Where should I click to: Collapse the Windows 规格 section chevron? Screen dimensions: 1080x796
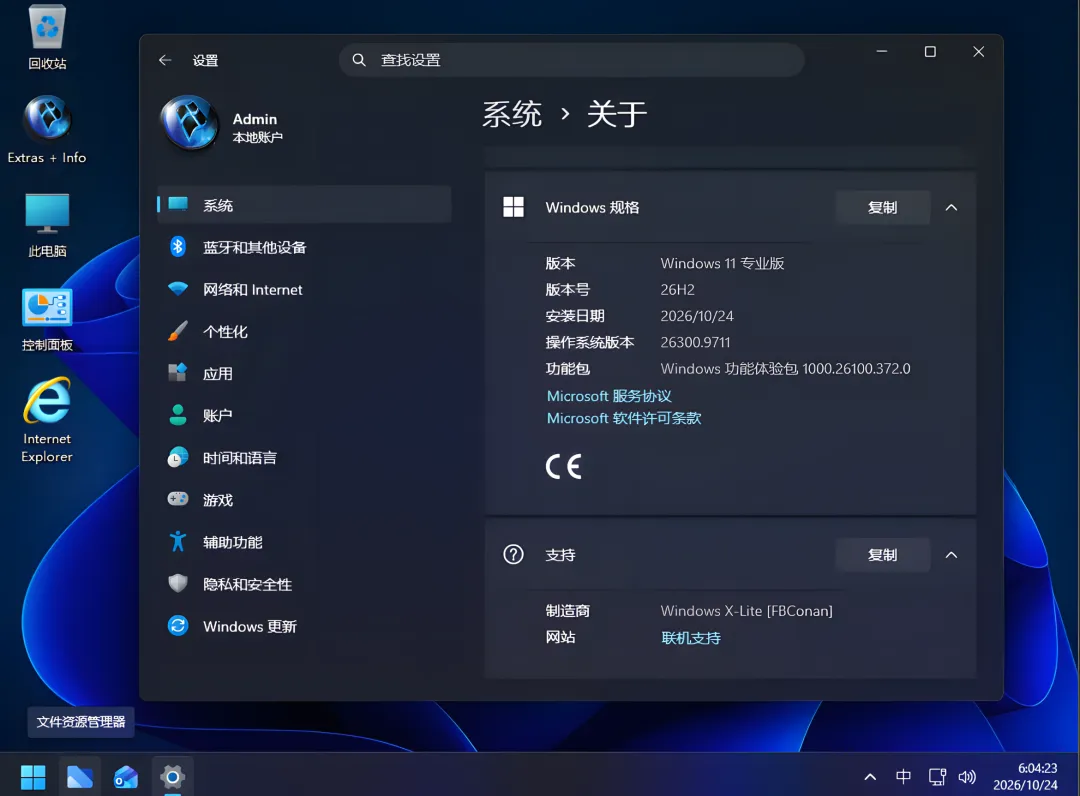pyautogui.click(x=951, y=207)
